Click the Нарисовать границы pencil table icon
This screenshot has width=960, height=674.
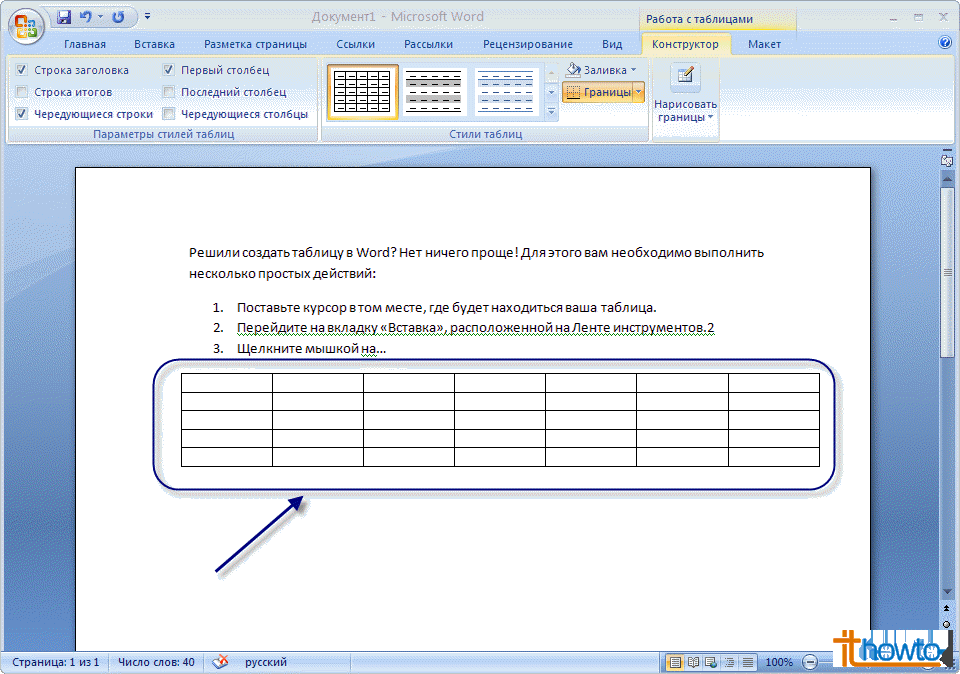point(685,75)
